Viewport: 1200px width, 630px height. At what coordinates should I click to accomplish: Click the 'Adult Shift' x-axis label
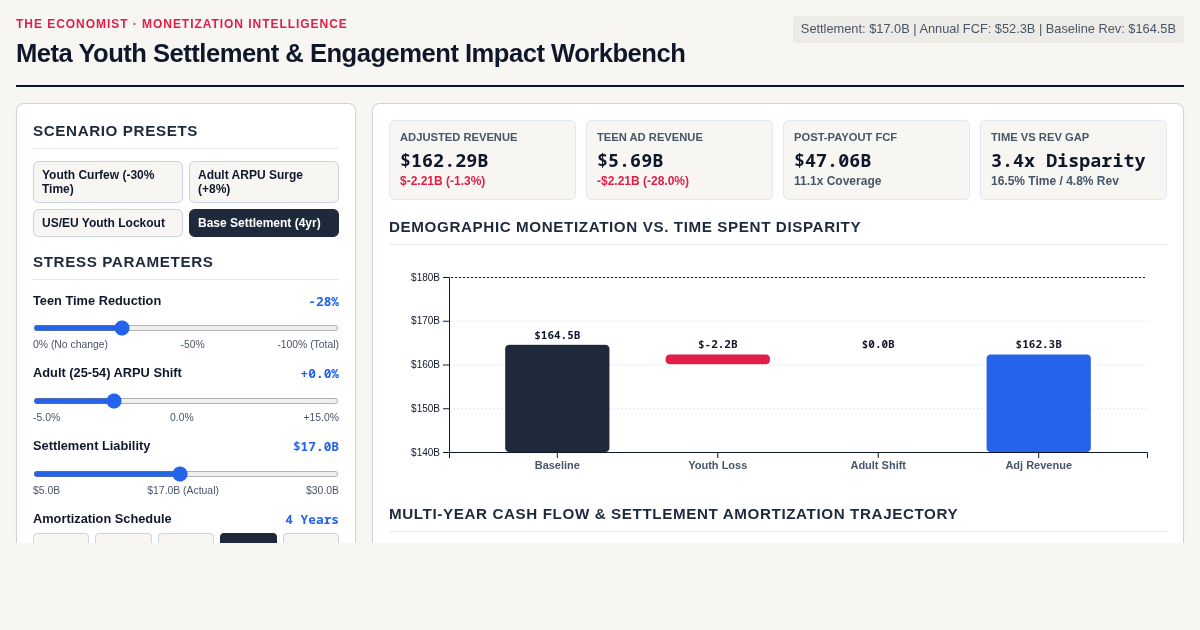tap(878, 465)
